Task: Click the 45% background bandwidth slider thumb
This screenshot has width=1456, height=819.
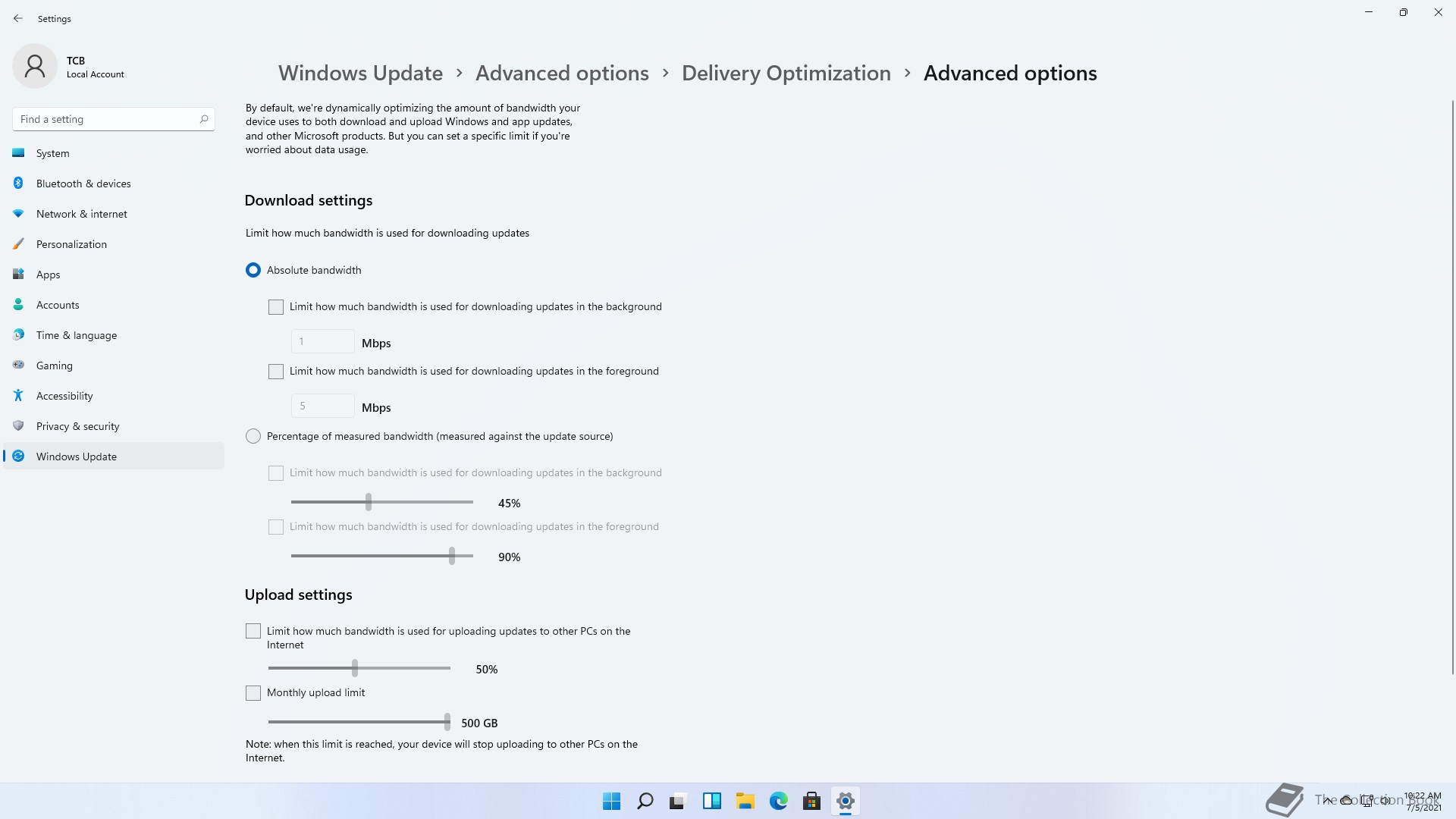Action: tap(369, 502)
